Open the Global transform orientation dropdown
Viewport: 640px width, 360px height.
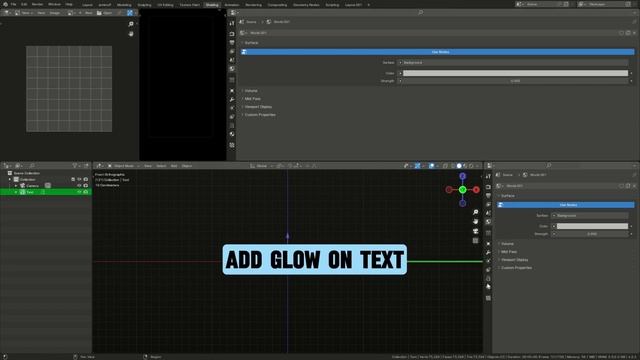coord(261,166)
